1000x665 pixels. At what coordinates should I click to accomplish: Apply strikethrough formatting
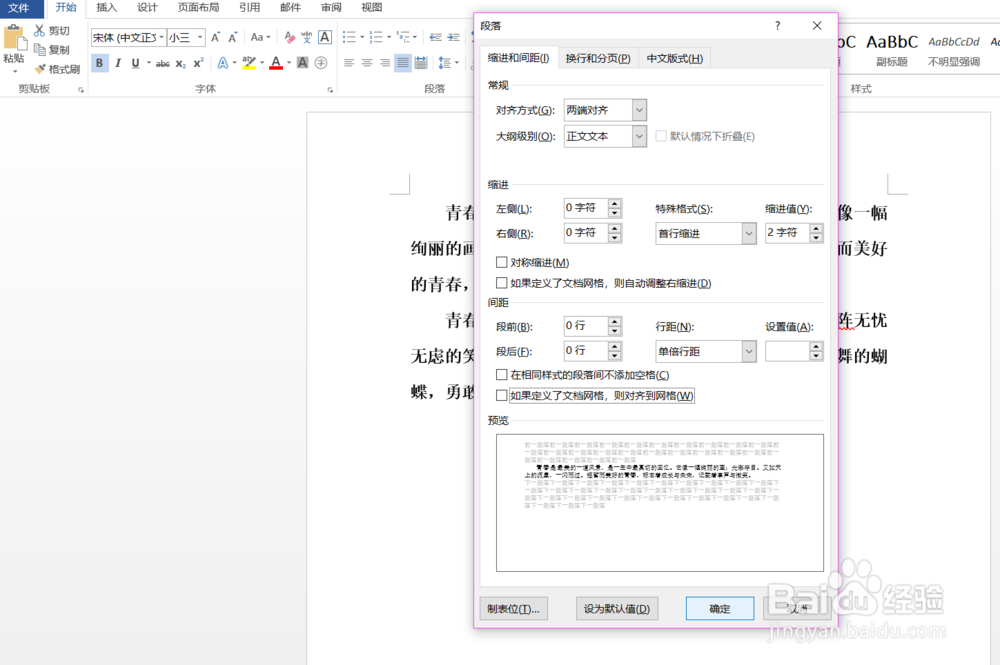(161, 63)
